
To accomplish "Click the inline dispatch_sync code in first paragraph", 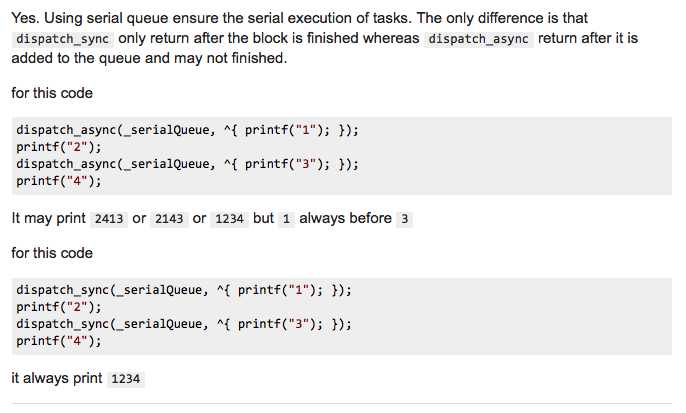I will (63, 38).
